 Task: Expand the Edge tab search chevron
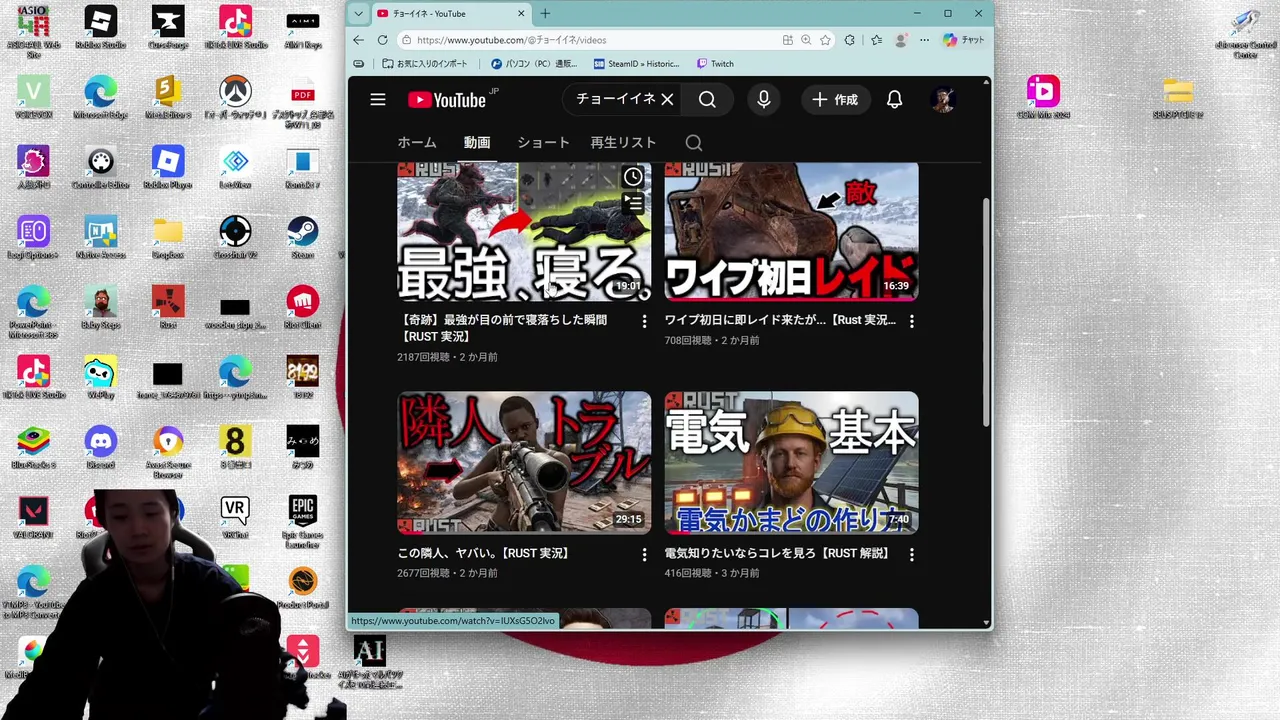coord(358,13)
